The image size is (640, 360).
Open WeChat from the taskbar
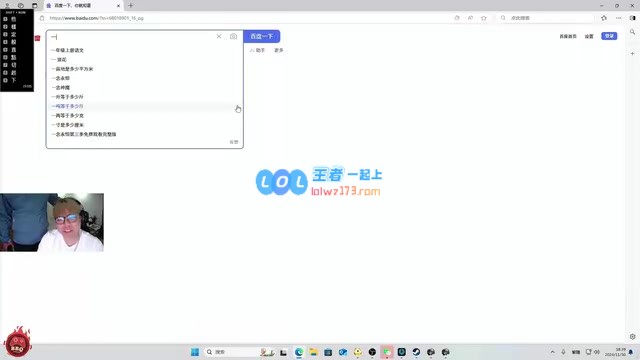point(387,352)
